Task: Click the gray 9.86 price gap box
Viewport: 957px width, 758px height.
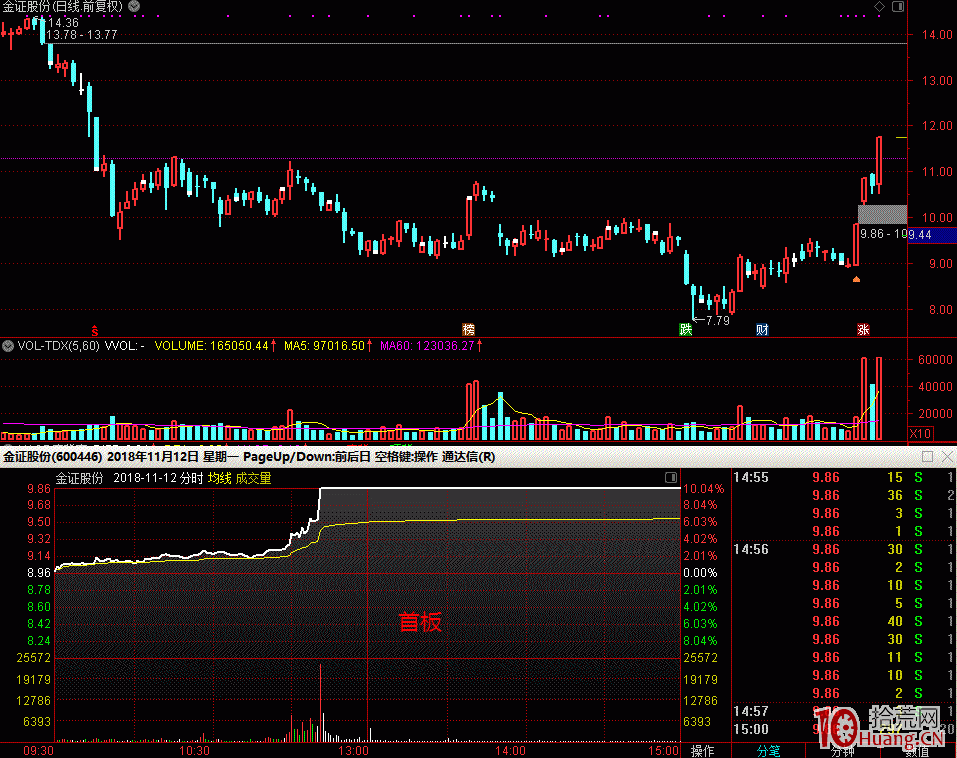Action: [x=881, y=213]
